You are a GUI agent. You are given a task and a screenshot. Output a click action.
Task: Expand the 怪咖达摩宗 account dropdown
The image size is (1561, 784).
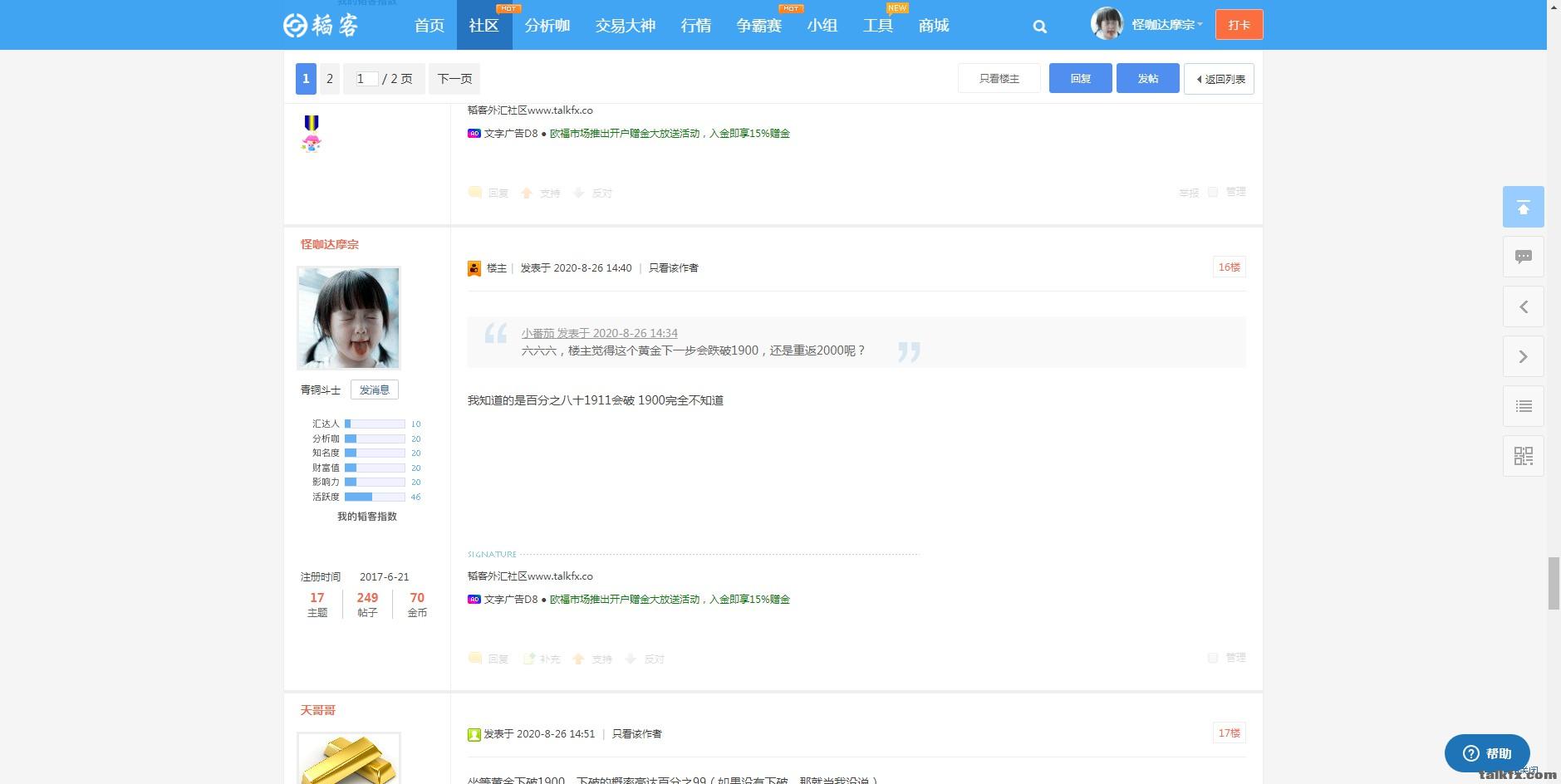click(x=1166, y=25)
